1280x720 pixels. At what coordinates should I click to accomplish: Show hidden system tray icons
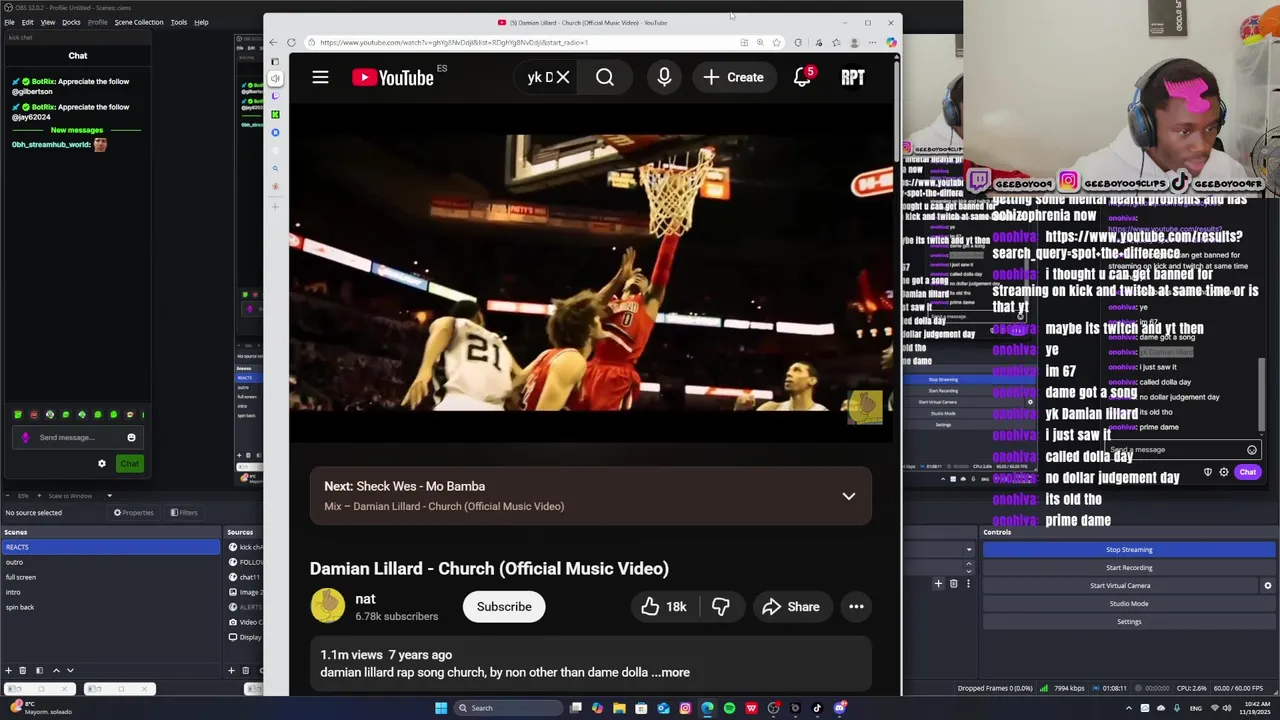[1130, 708]
